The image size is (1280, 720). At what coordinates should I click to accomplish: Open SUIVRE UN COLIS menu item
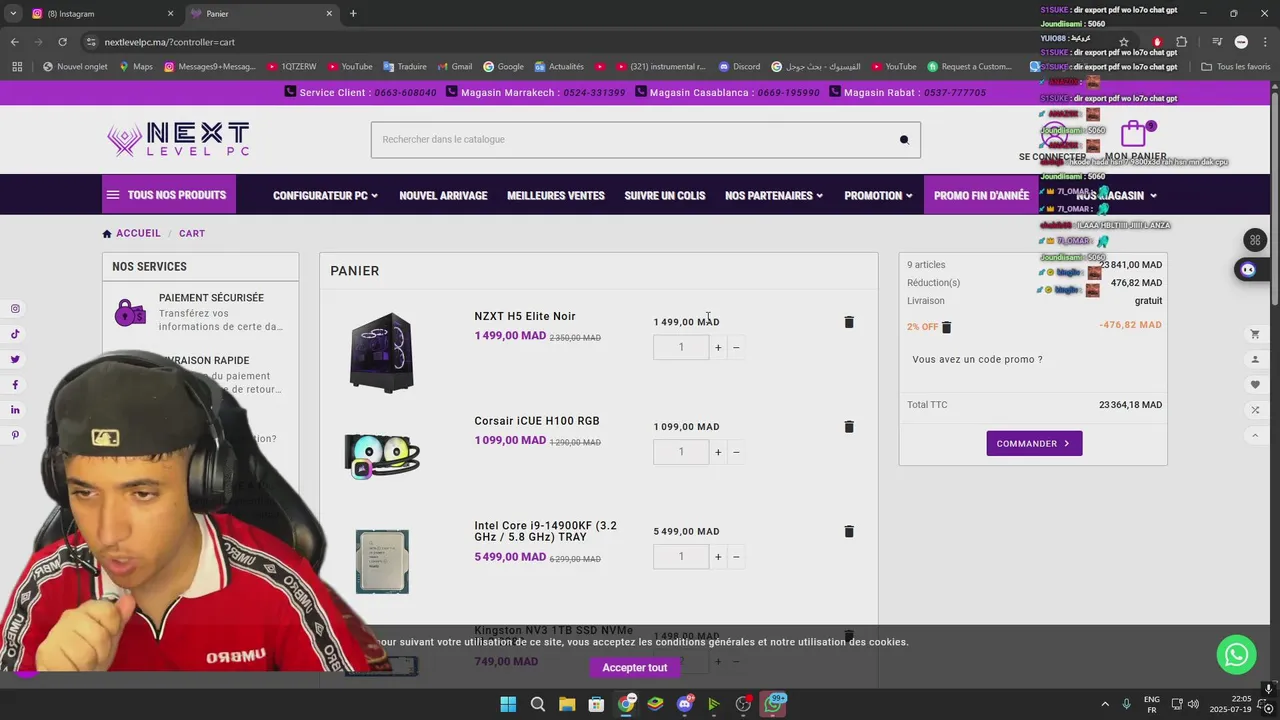pyautogui.click(x=665, y=196)
